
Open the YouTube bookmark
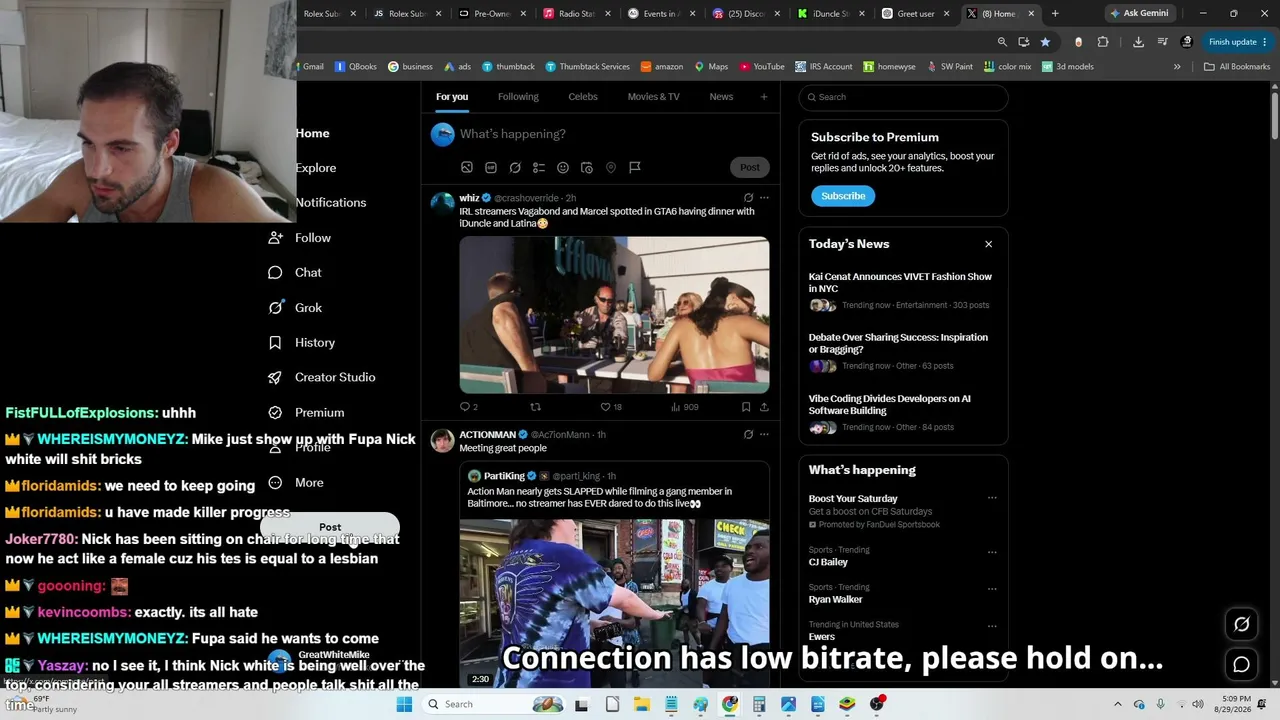click(x=762, y=67)
